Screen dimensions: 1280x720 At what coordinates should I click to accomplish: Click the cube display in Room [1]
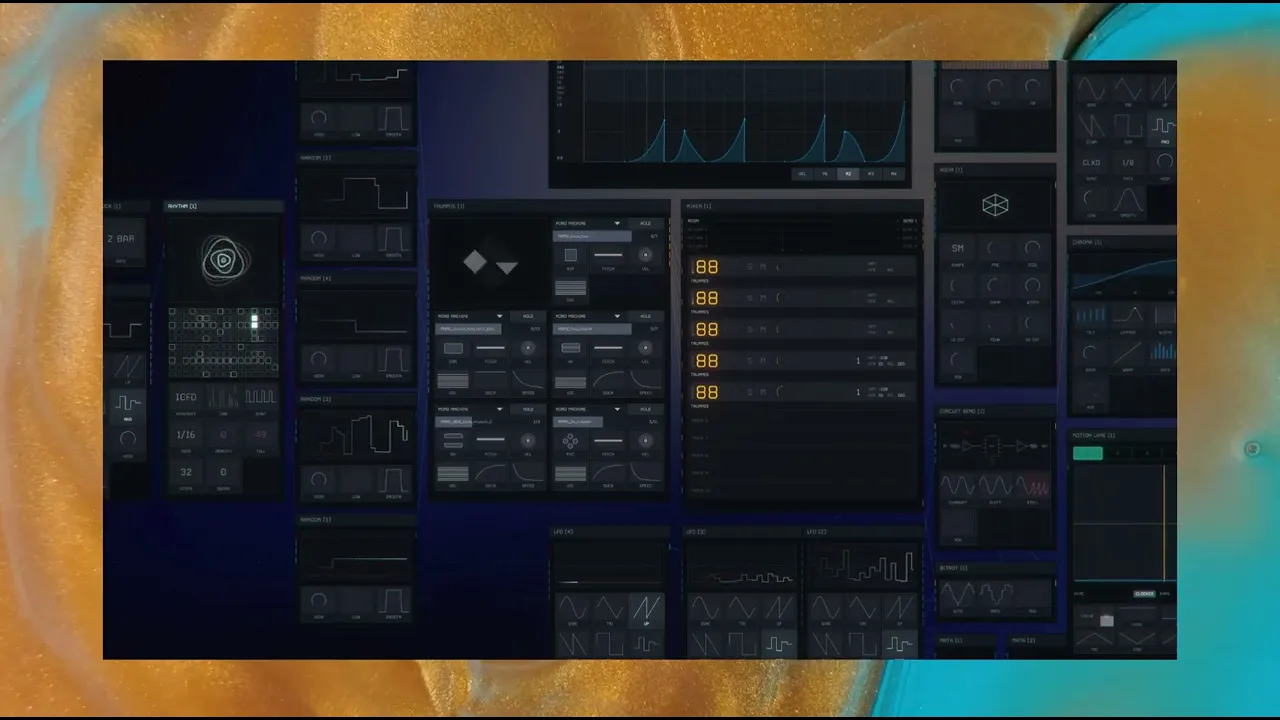995,205
